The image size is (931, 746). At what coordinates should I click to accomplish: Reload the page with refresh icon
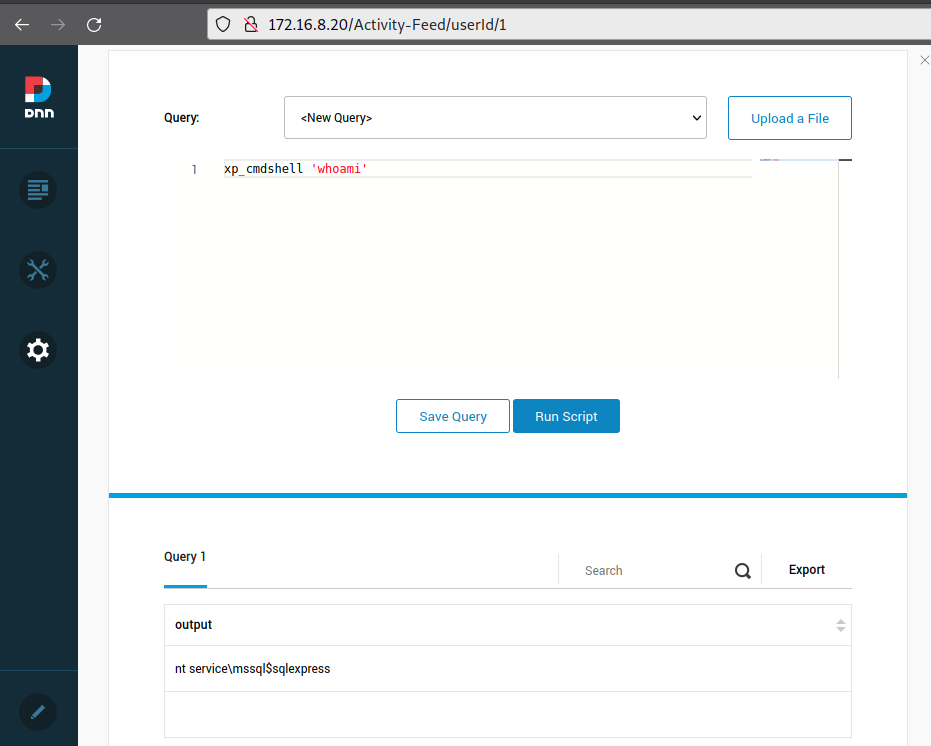tap(94, 24)
